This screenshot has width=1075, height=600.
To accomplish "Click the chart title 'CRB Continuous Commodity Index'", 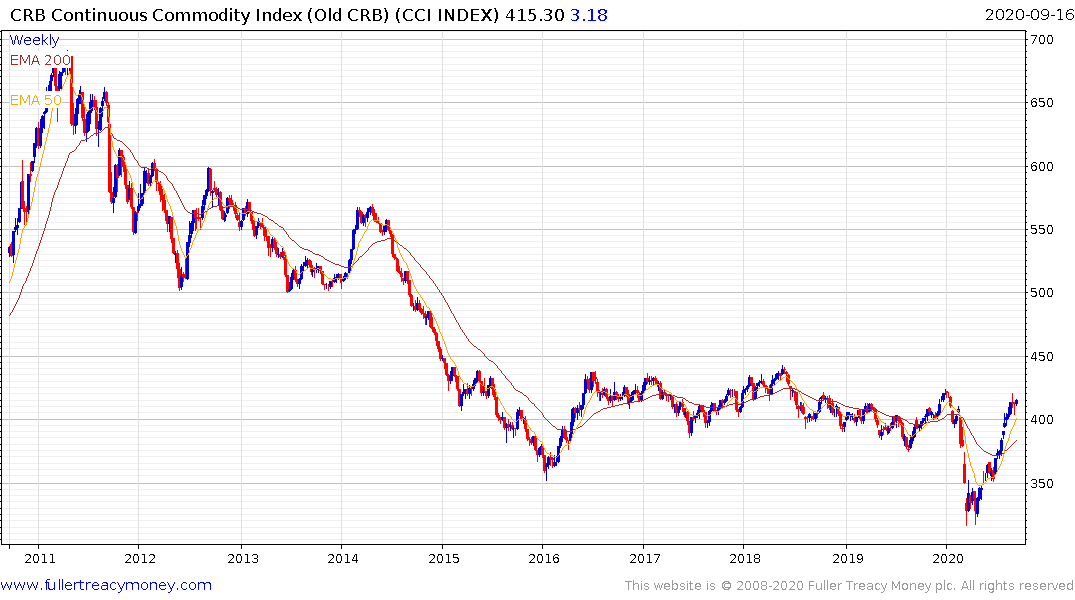I will 156,15.
